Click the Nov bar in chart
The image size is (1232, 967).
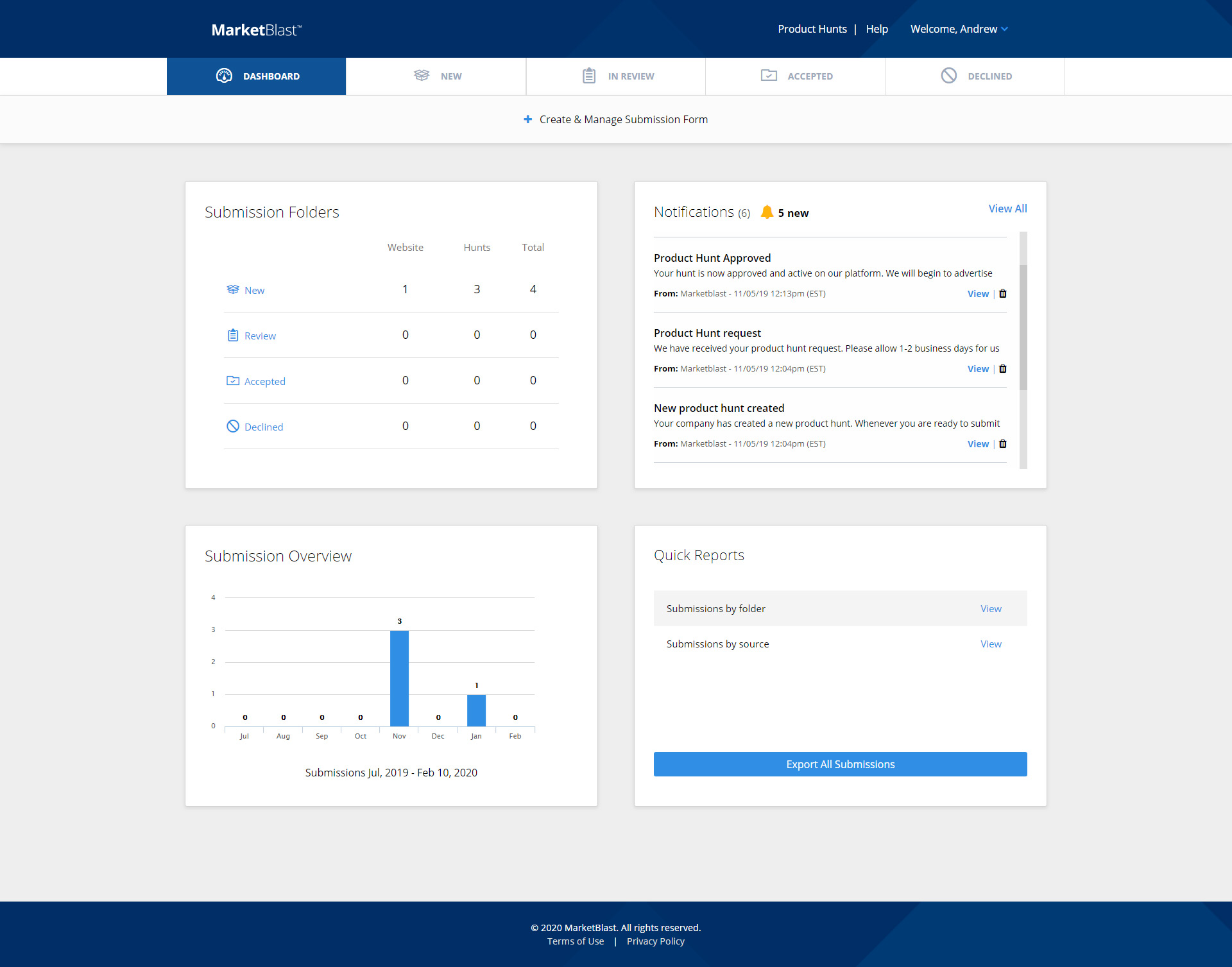[399, 678]
